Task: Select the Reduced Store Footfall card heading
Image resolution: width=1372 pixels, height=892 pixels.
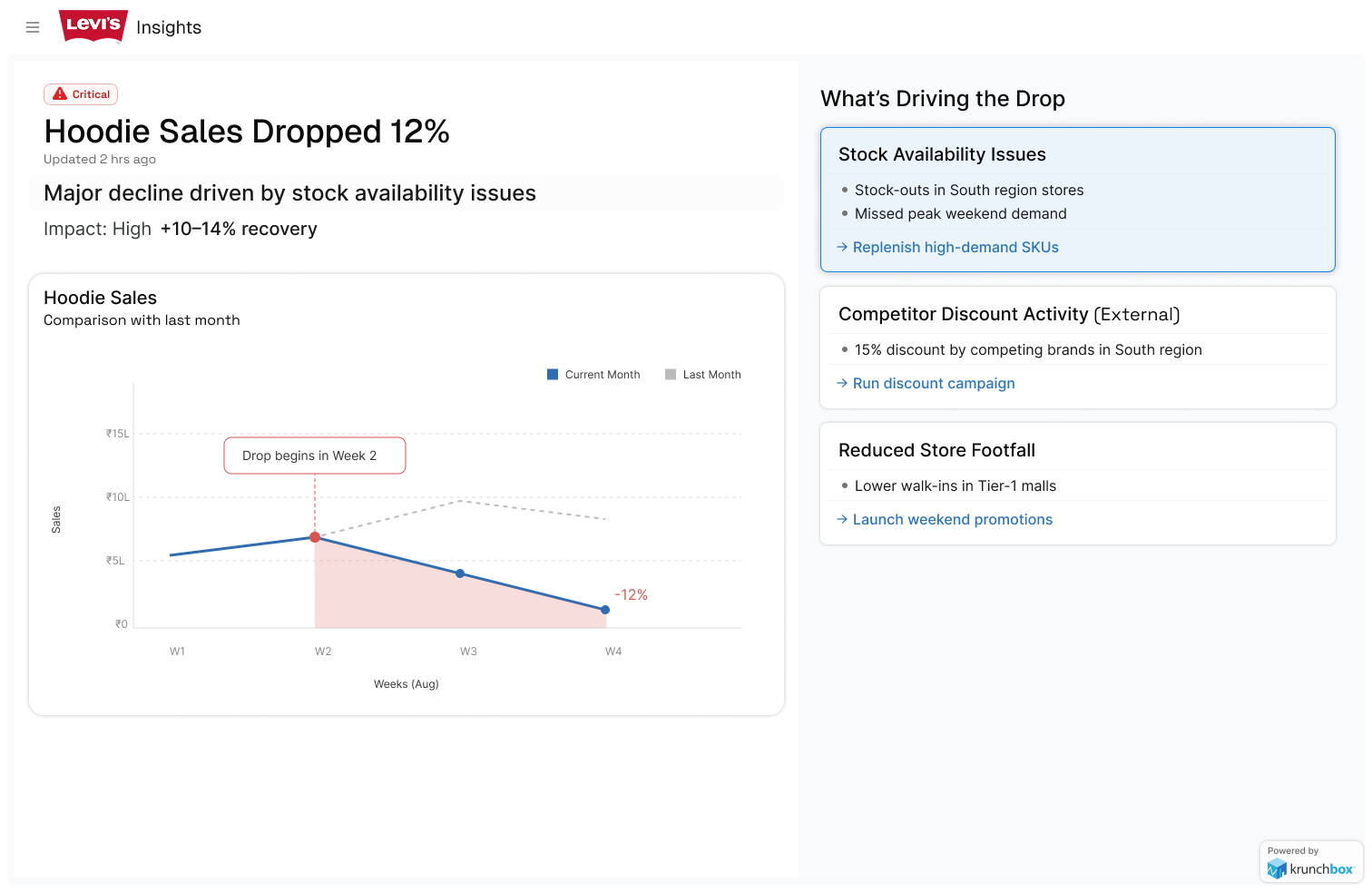Action: click(x=936, y=450)
